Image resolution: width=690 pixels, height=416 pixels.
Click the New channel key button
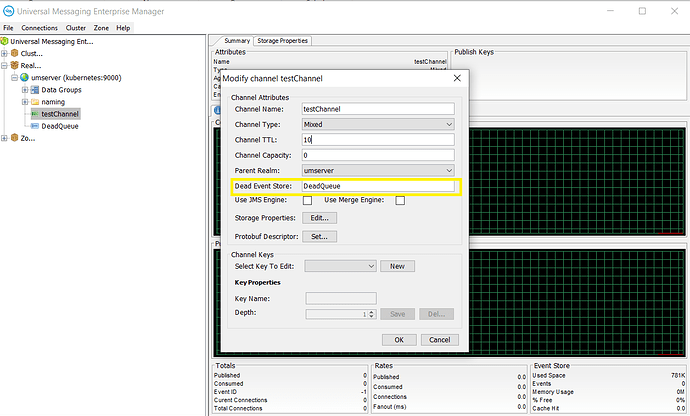pyautogui.click(x=397, y=266)
